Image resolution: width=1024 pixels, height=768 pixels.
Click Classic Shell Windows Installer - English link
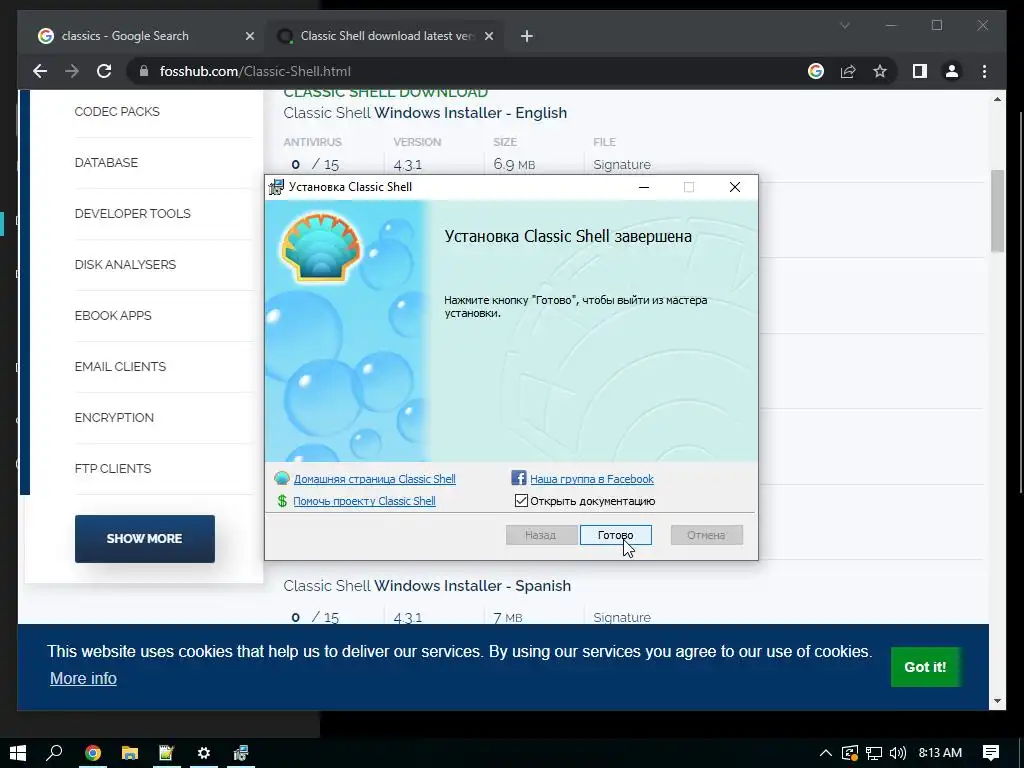coord(425,113)
